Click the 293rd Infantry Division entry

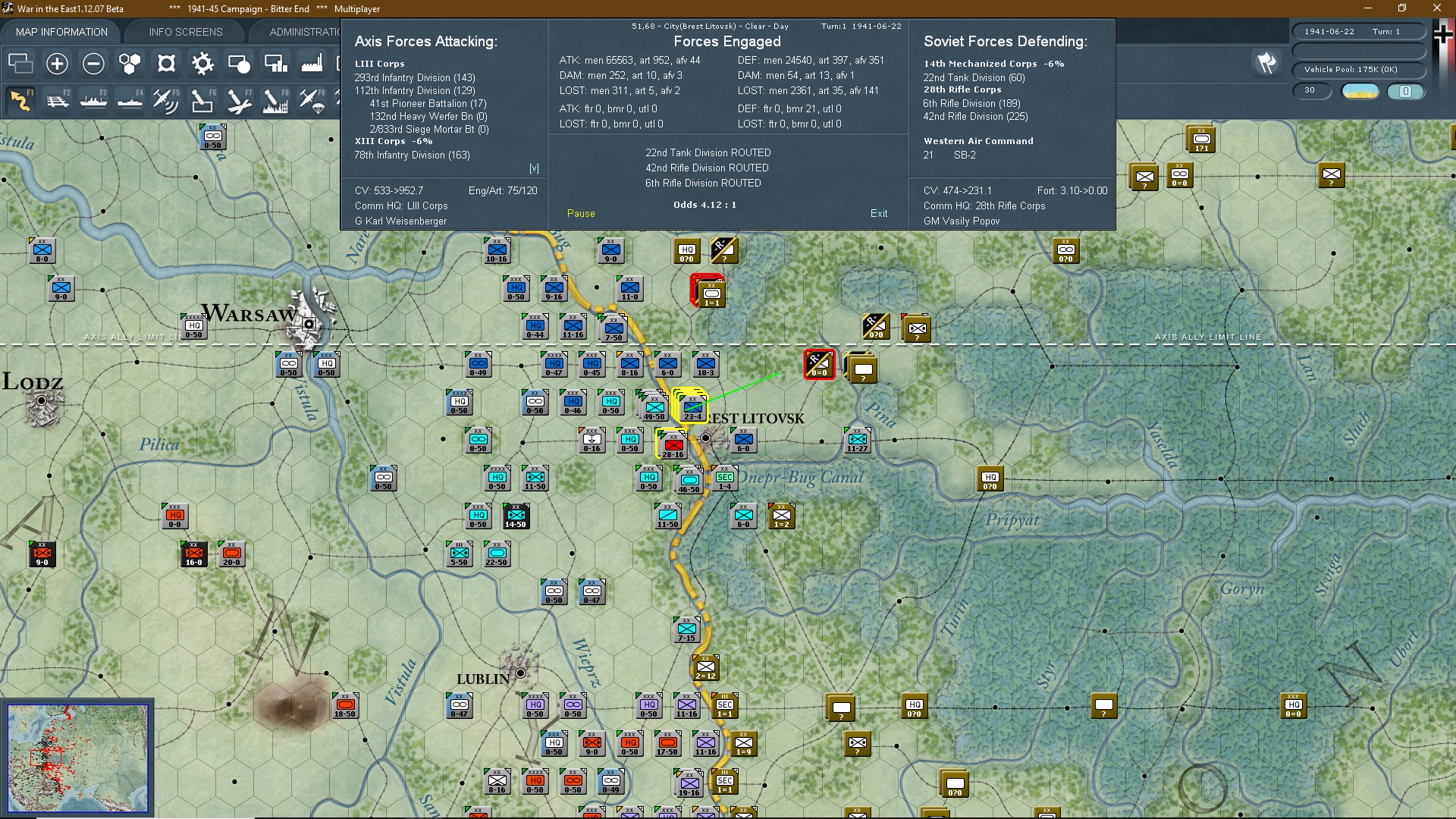415,78
